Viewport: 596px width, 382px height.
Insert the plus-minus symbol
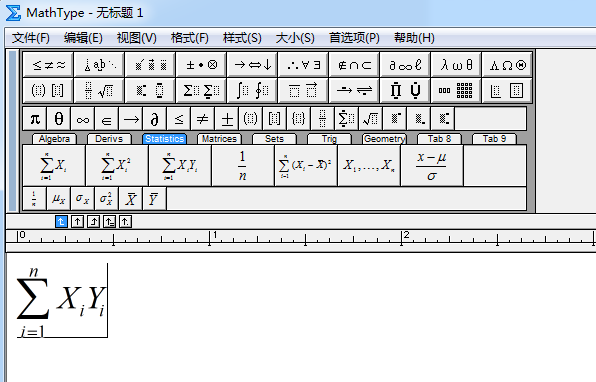[227, 119]
